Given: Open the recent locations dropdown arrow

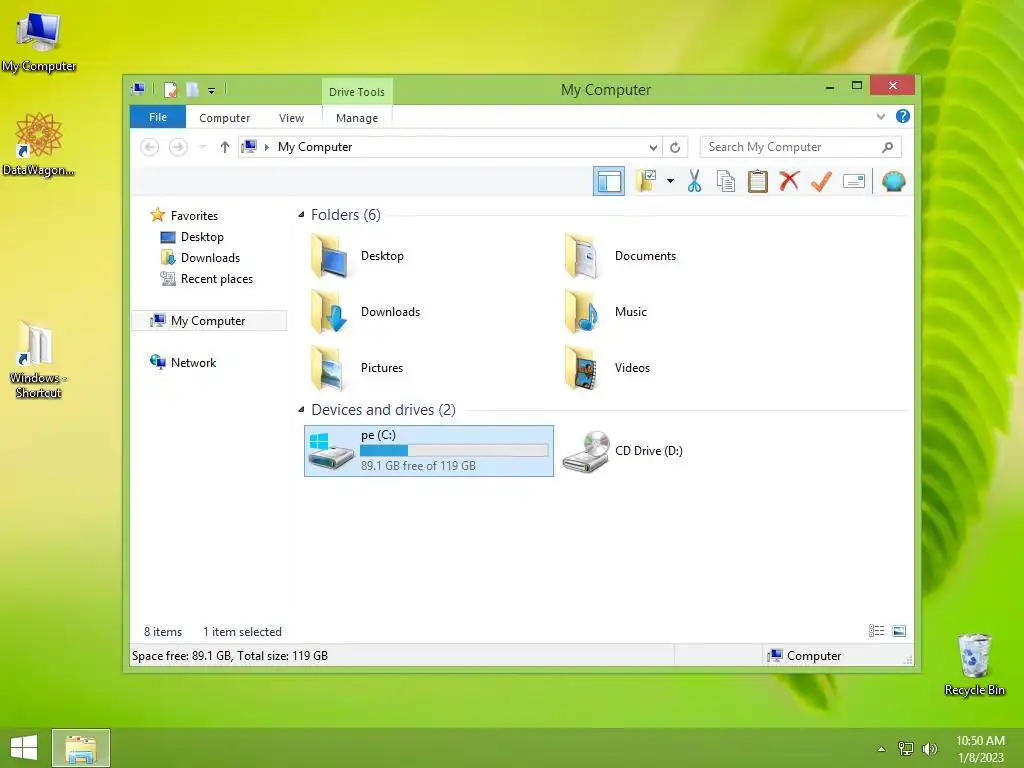Looking at the screenshot, I should click(202, 147).
